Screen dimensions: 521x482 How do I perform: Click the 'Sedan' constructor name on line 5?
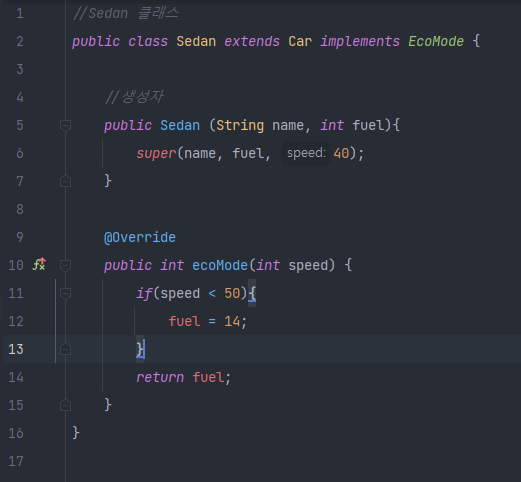(180, 126)
